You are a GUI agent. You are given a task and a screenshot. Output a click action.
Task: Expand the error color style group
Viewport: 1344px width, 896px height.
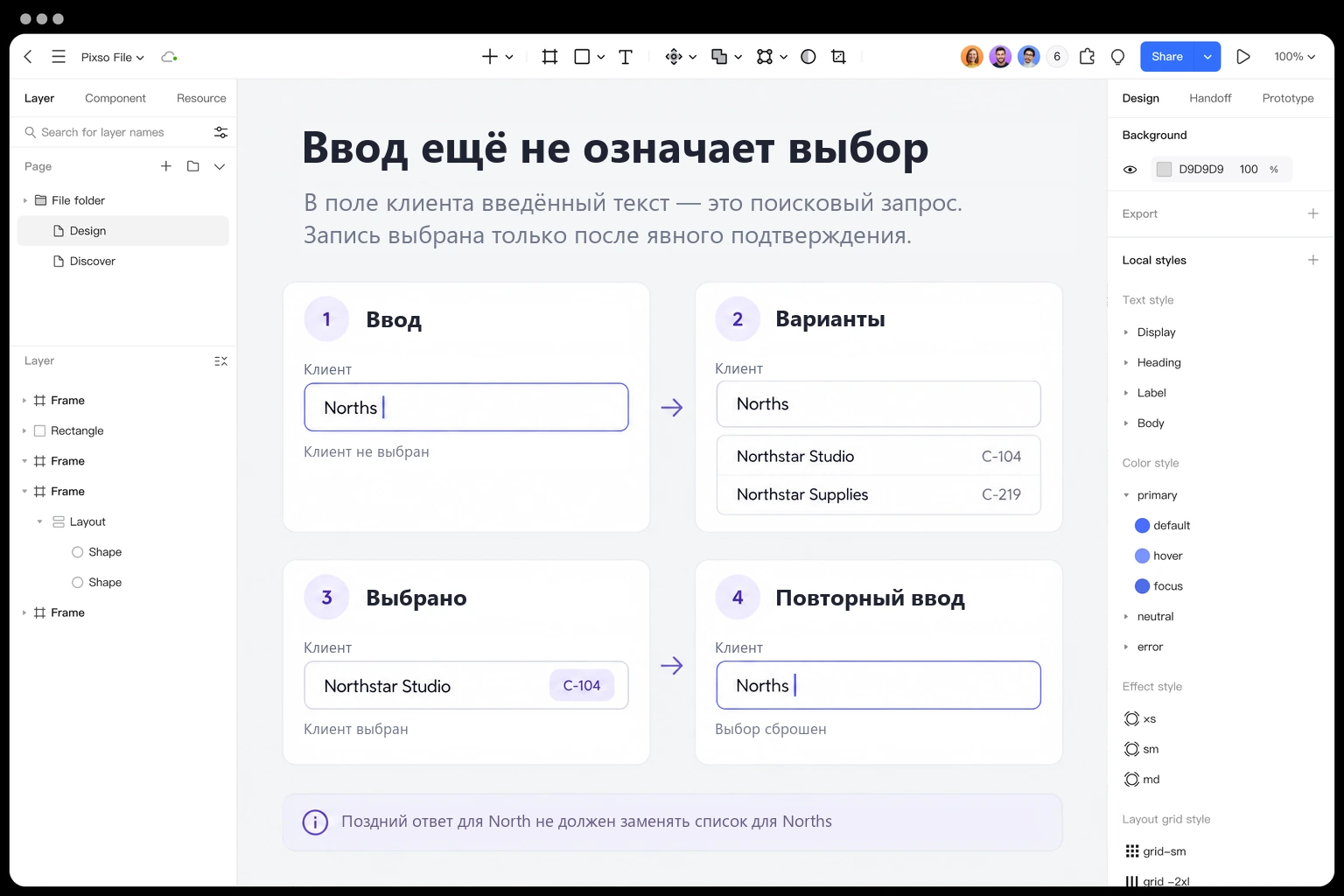tap(1126, 647)
